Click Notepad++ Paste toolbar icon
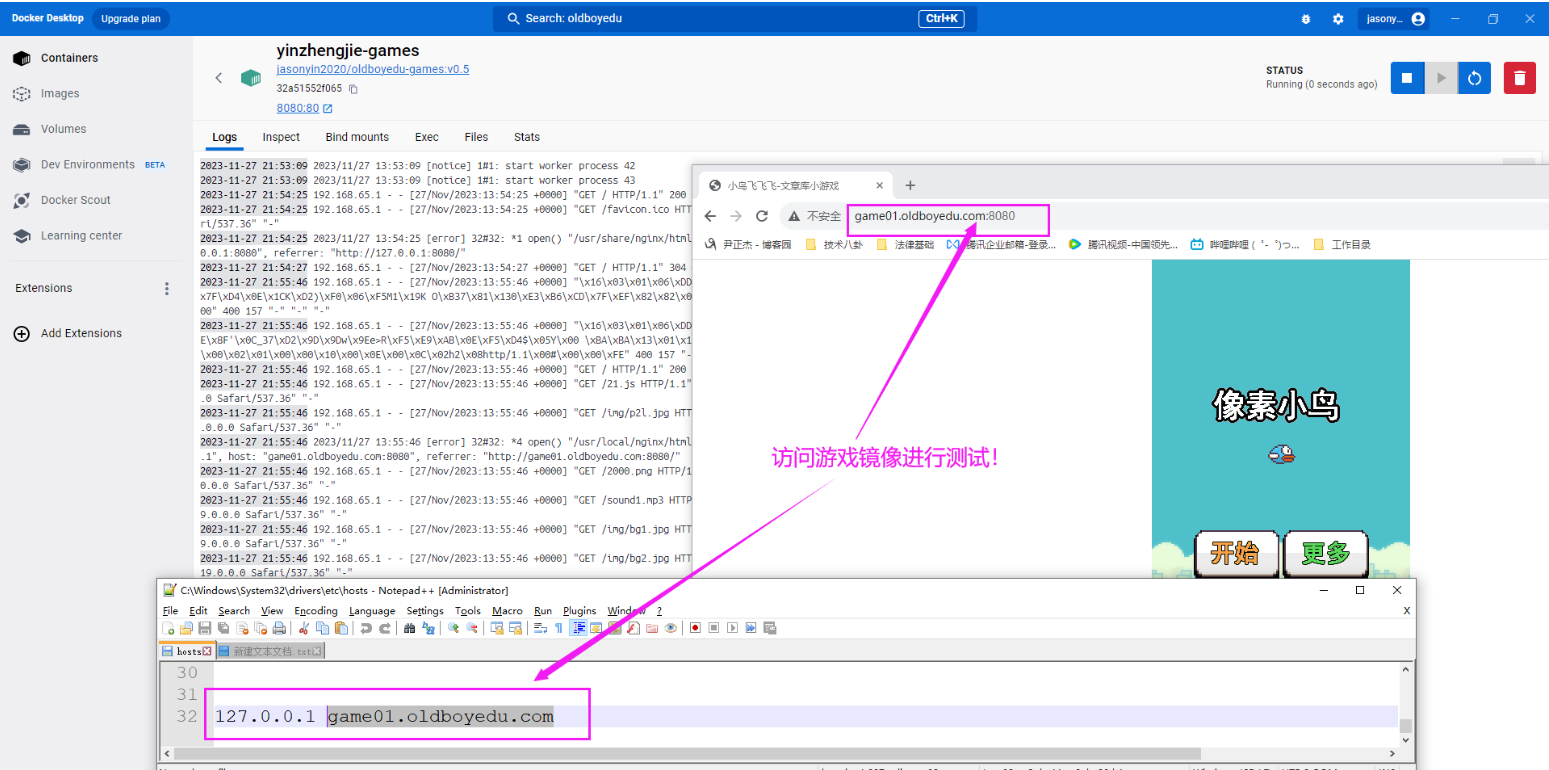1549x770 pixels. [341, 628]
